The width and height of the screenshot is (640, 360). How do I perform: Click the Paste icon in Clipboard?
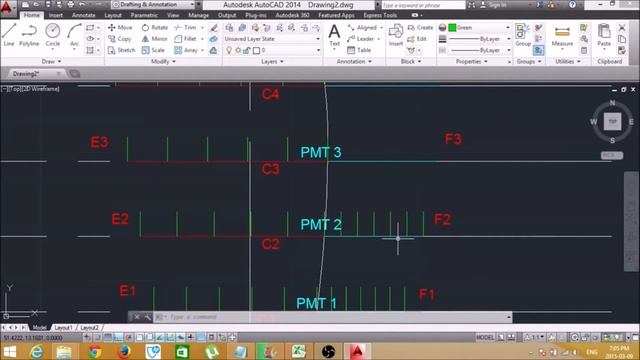[604, 35]
